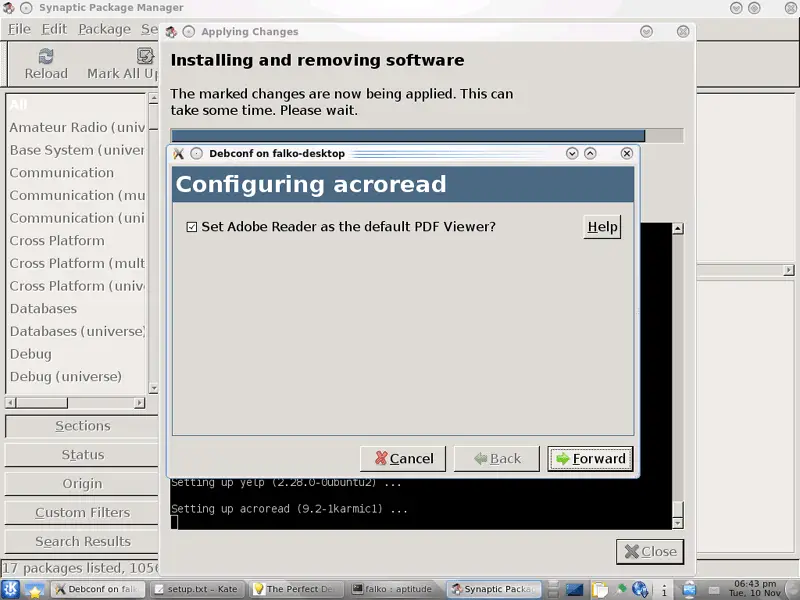Minimize the Synaptic Package Manager window
Screen dimensions: 800x600
[736, 8]
